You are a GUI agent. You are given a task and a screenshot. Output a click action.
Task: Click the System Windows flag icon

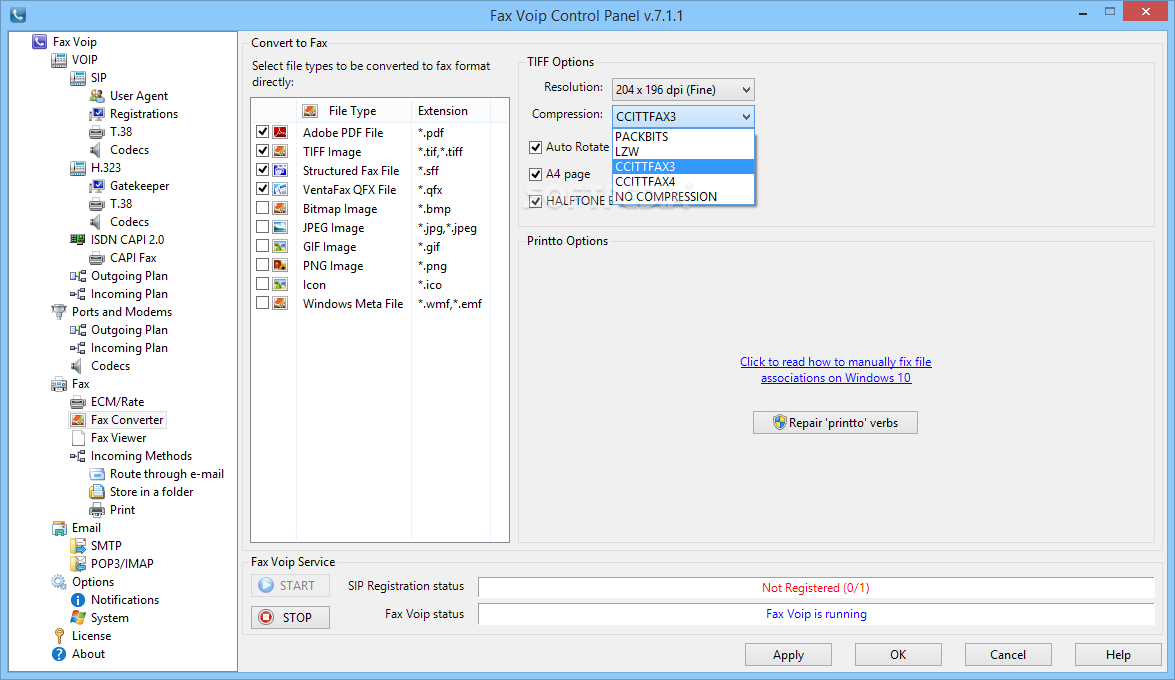[77, 618]
